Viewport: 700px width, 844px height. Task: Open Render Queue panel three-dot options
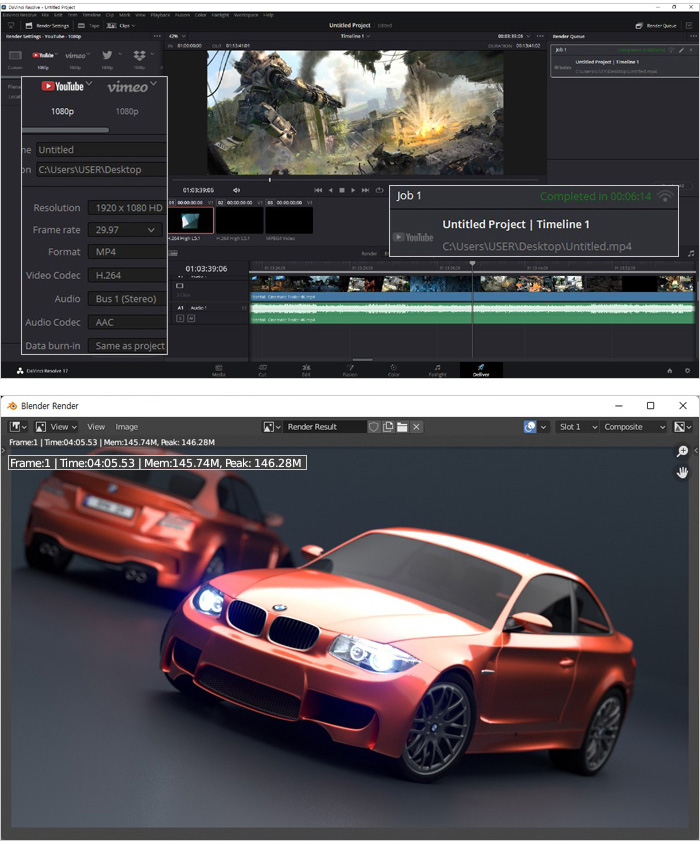(694, 36)
